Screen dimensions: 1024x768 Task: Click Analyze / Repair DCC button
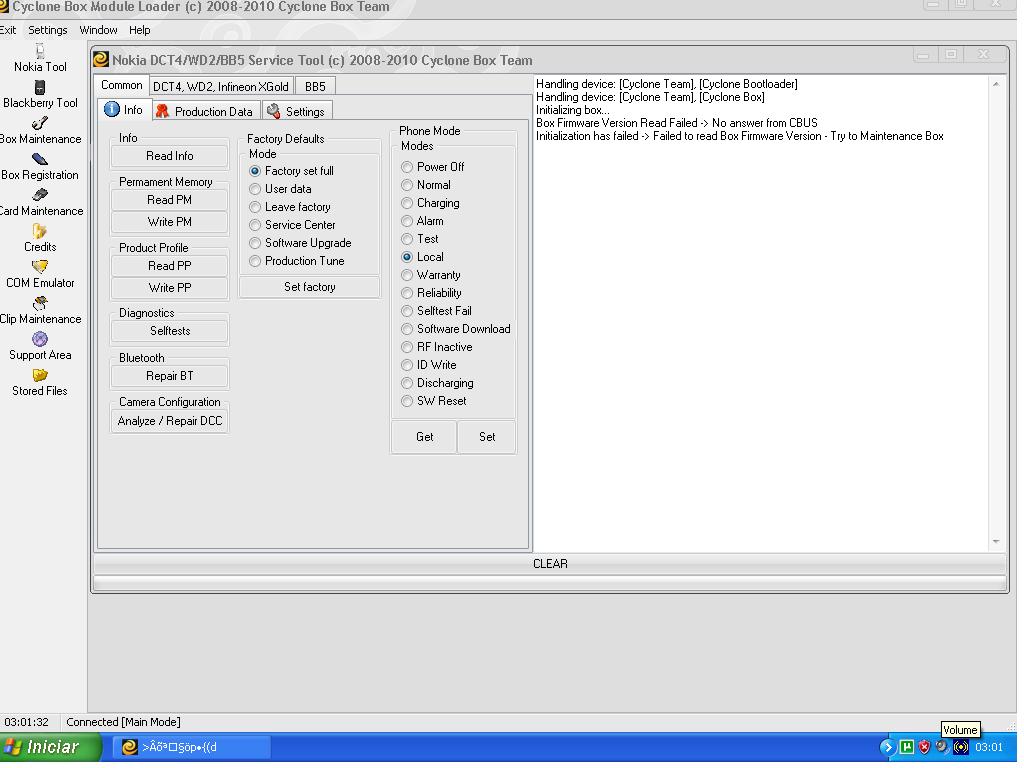[x=170, y=421]
